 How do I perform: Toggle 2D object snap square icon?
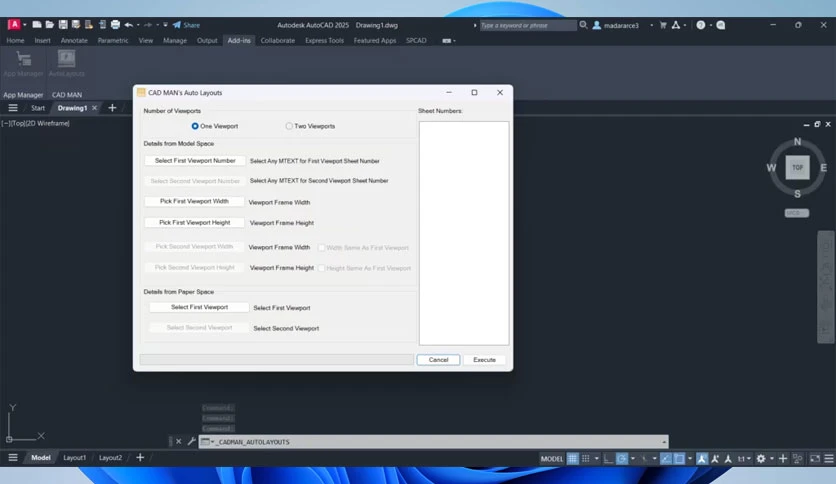[x=679, y=458]
